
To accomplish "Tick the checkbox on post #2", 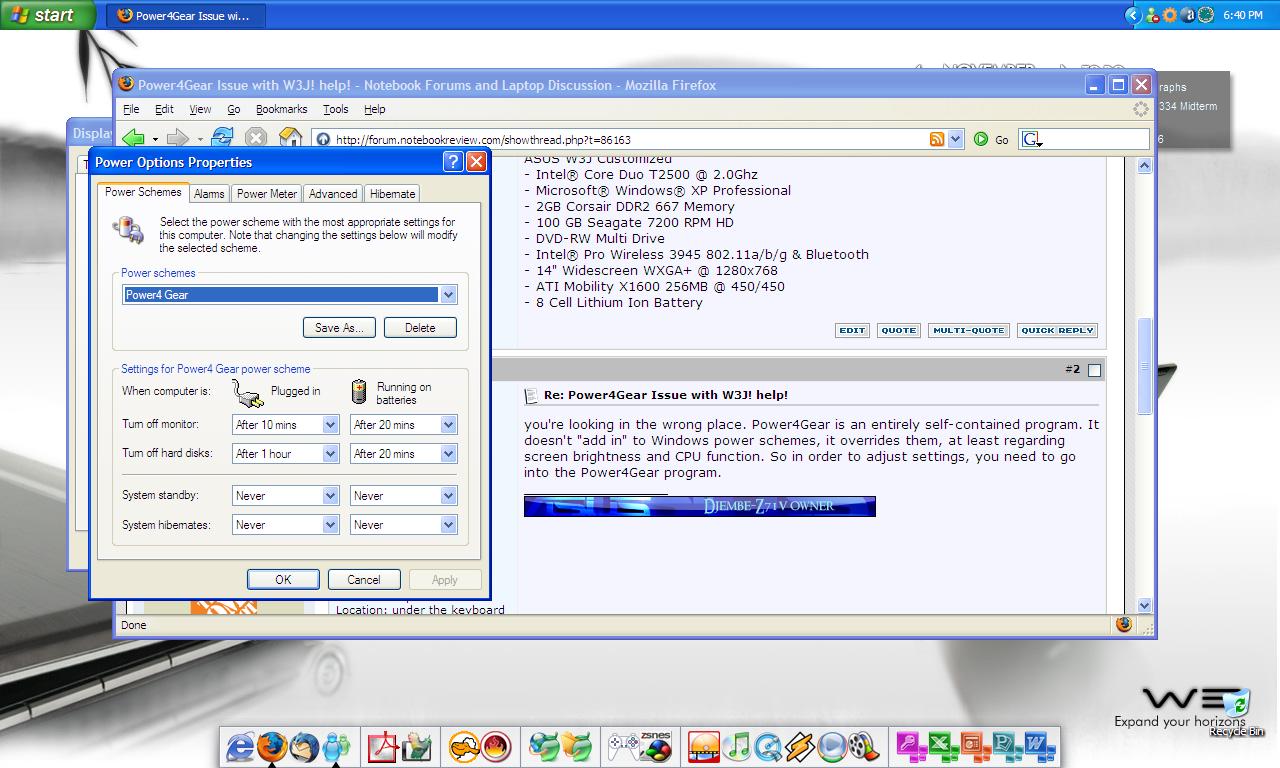I will coord(1094,371).
